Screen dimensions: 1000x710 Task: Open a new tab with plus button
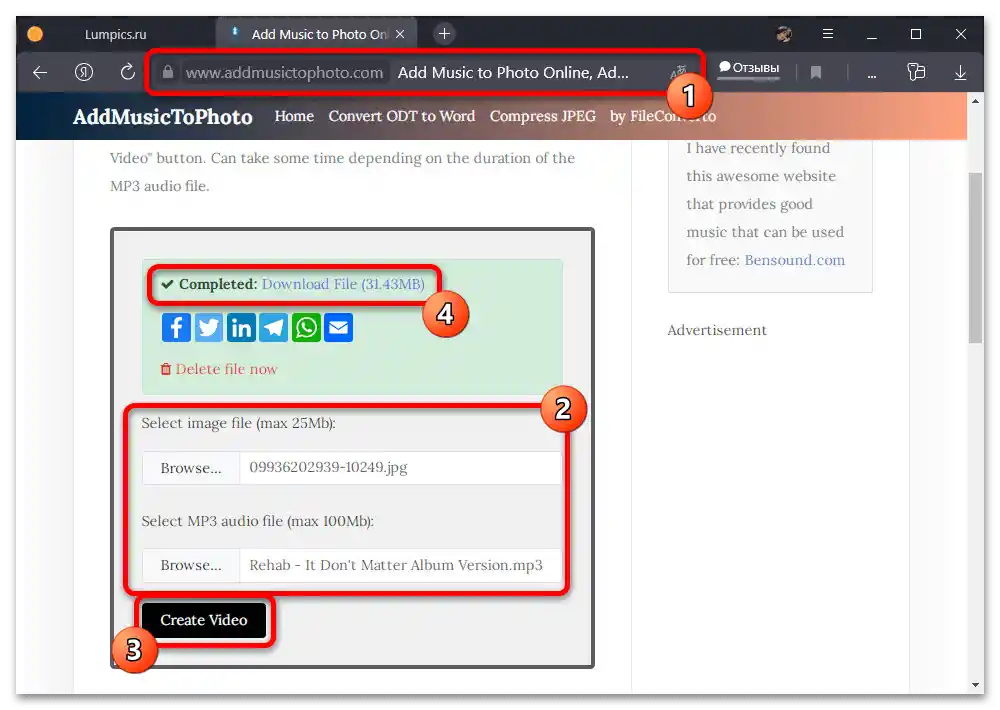444,34
